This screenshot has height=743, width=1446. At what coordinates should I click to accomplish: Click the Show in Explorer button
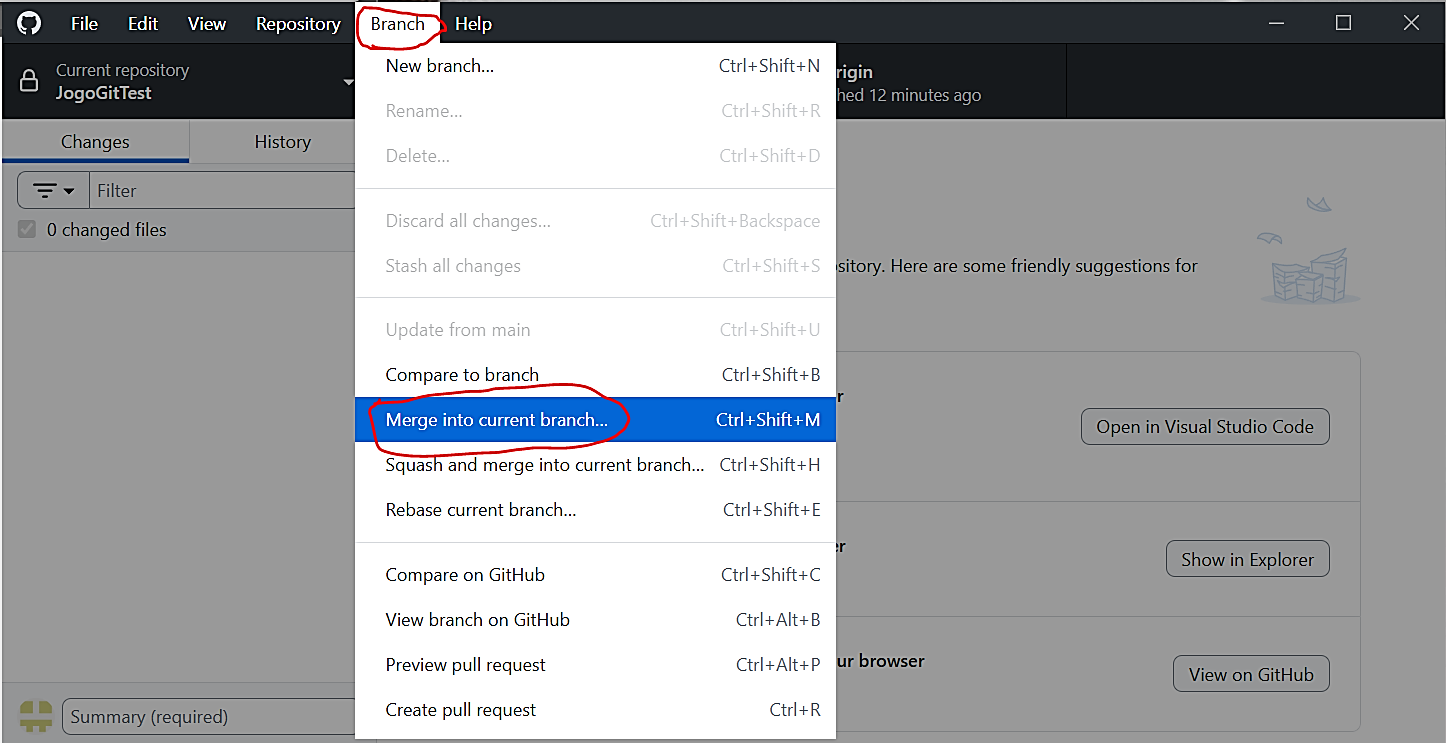tap(1247, 560)
